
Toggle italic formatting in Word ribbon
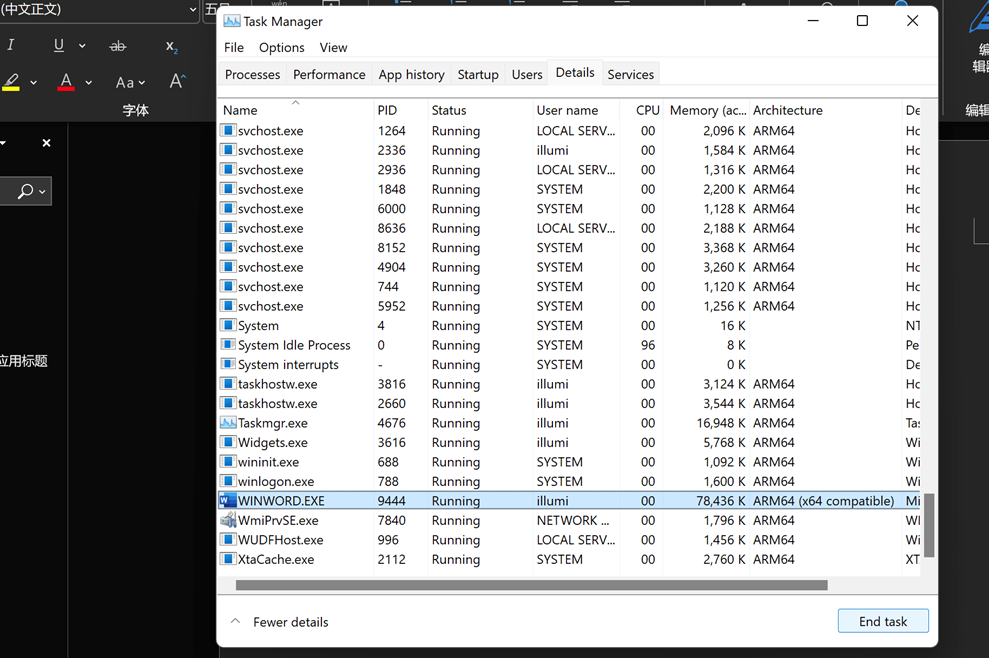point(11,46)
